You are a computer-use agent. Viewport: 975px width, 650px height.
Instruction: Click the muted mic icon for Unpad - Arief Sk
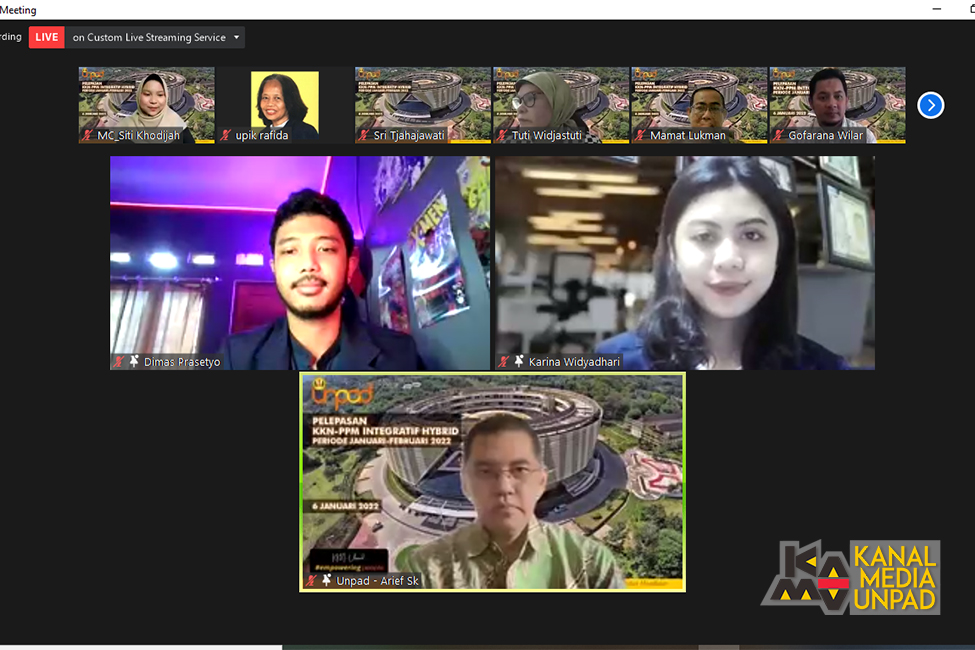pos(311,581)
